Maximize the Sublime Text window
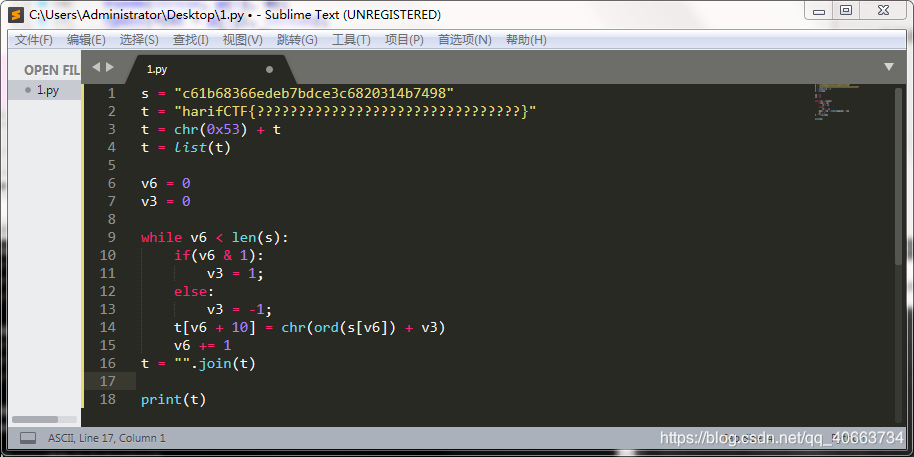The image size is (914, 457). (846, 10)
